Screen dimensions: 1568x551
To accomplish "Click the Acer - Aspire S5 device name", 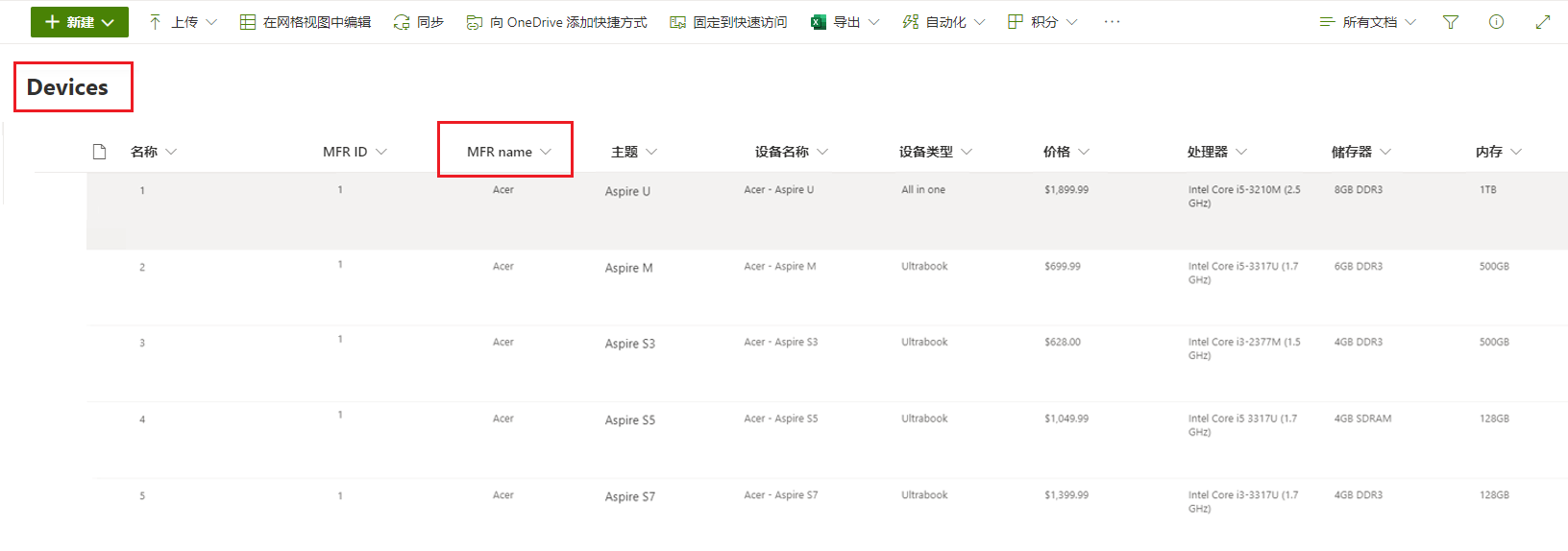I will pyautogui.click(x=780, y=419).
